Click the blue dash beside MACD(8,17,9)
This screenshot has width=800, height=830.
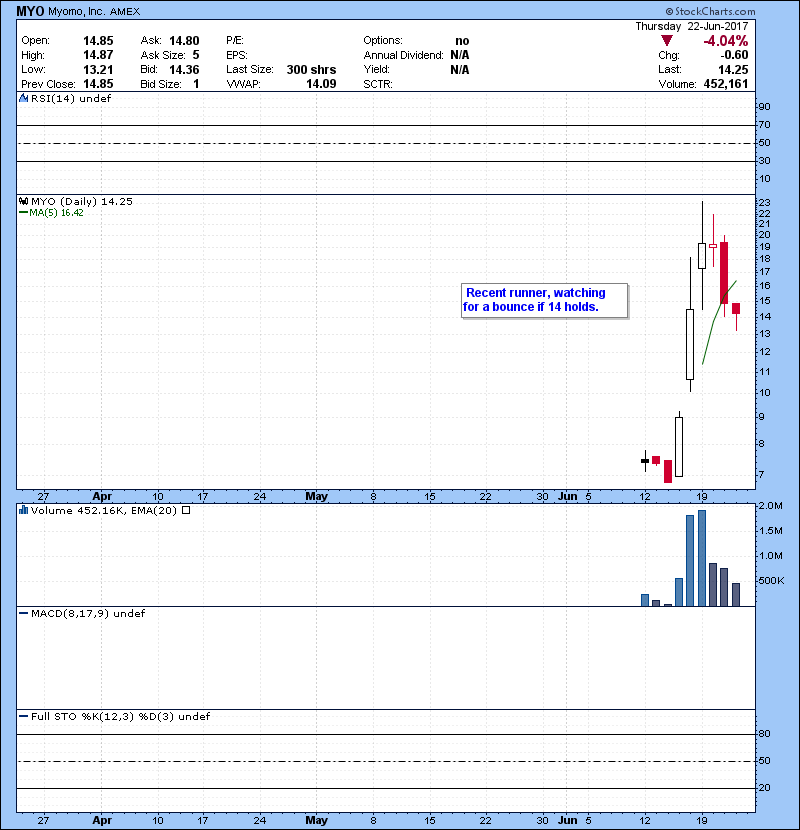[23, 614]
